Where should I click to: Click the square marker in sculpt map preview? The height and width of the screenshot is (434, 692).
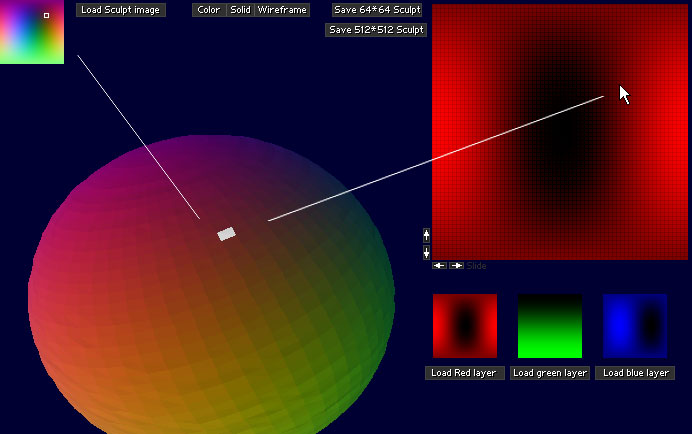coord(46,15)
